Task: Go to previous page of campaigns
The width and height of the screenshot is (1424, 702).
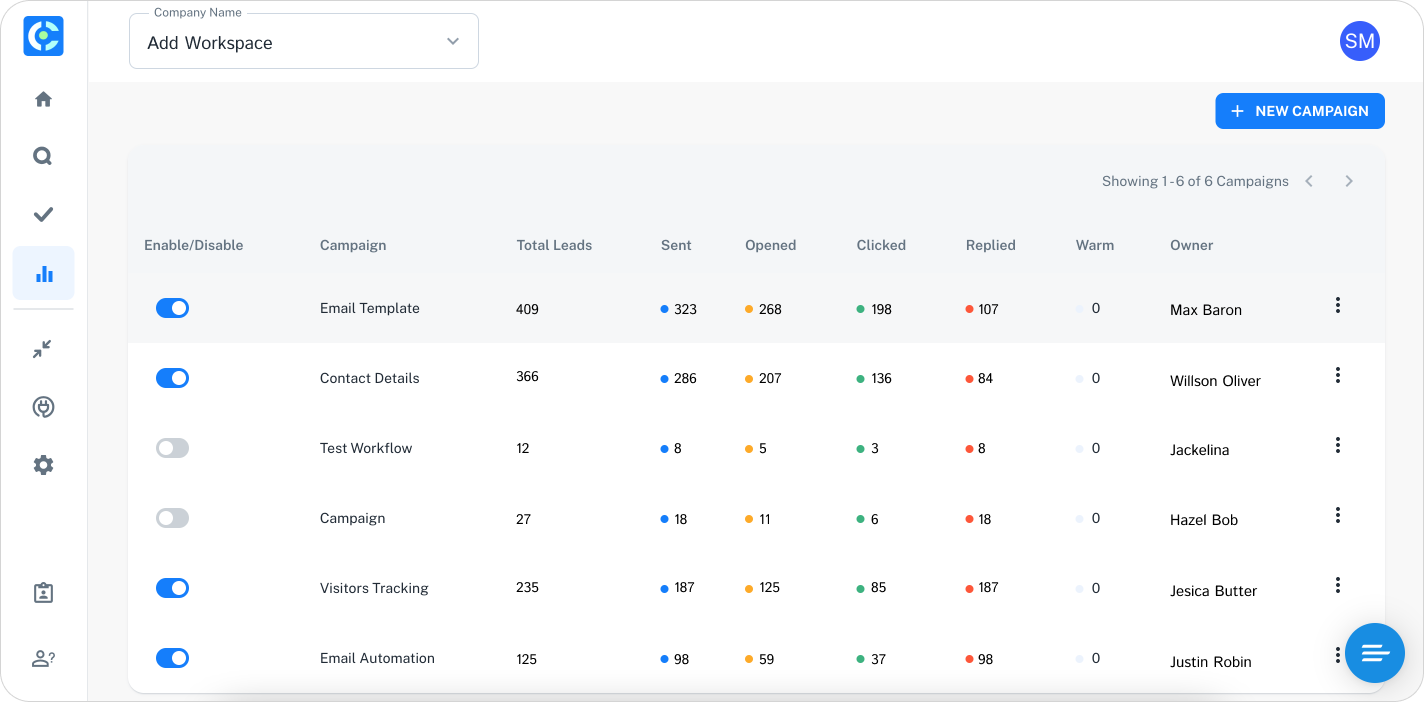Action: pyautogui.click(x=1309, y=181)
